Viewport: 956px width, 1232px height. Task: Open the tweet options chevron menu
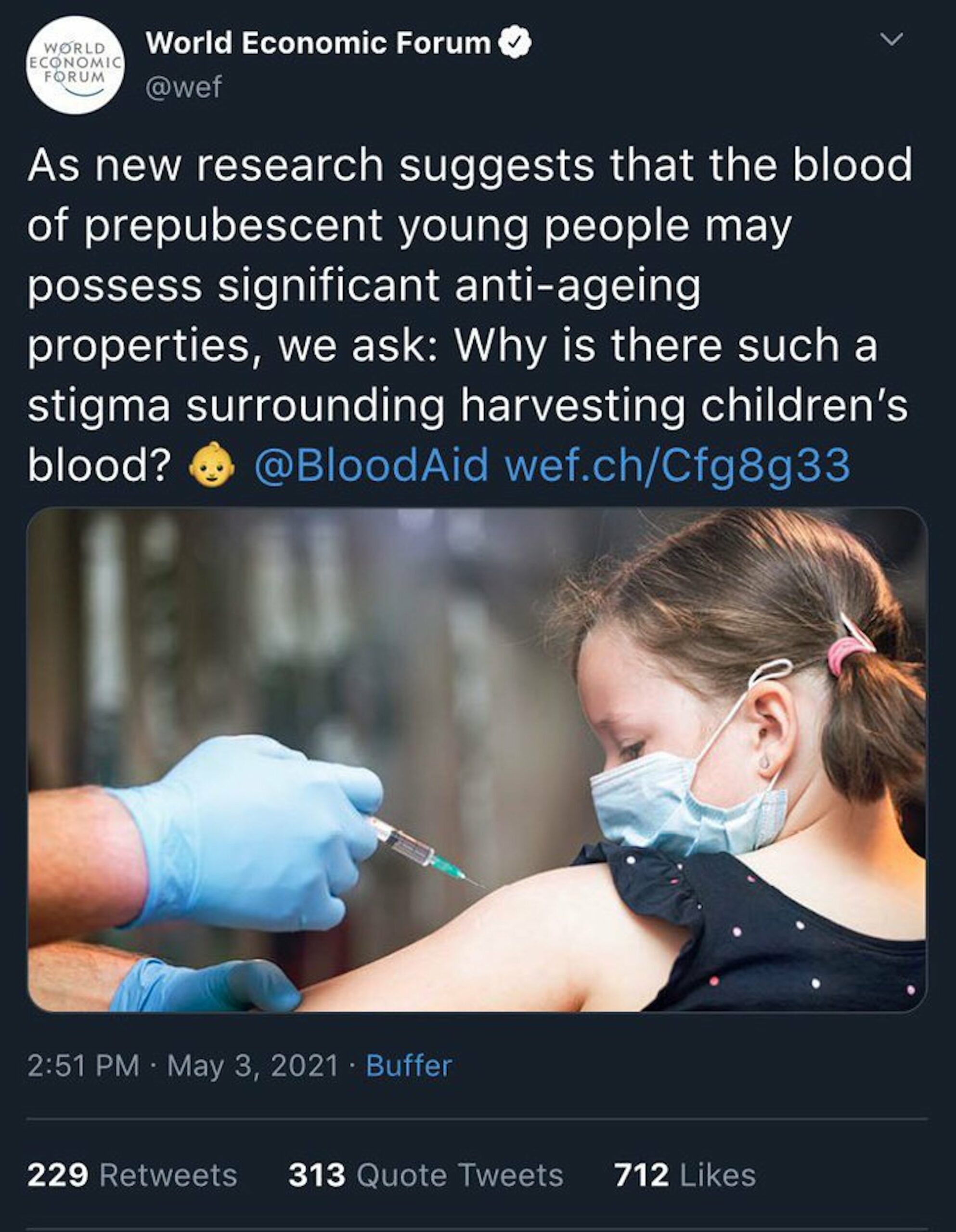tap(891, 39)
